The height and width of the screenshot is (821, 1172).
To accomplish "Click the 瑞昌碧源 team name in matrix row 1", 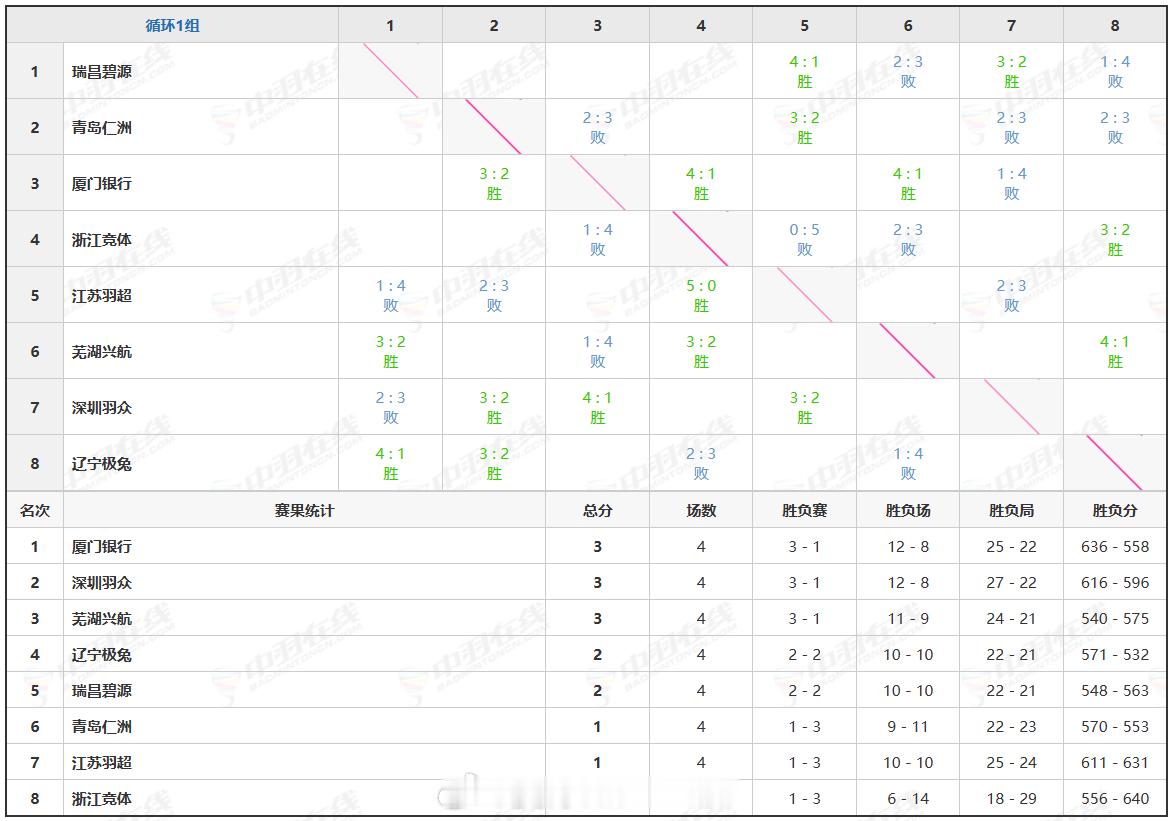I will point(102,72).
